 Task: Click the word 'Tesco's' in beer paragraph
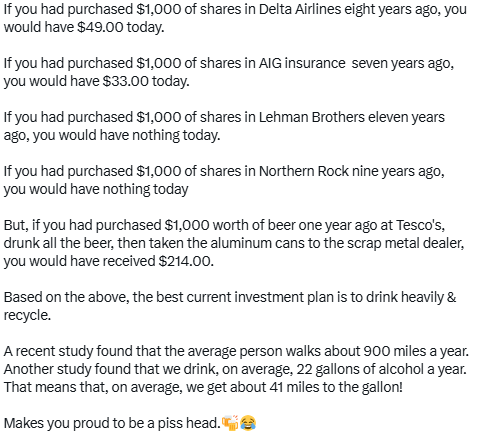click(x=420, y=225)
